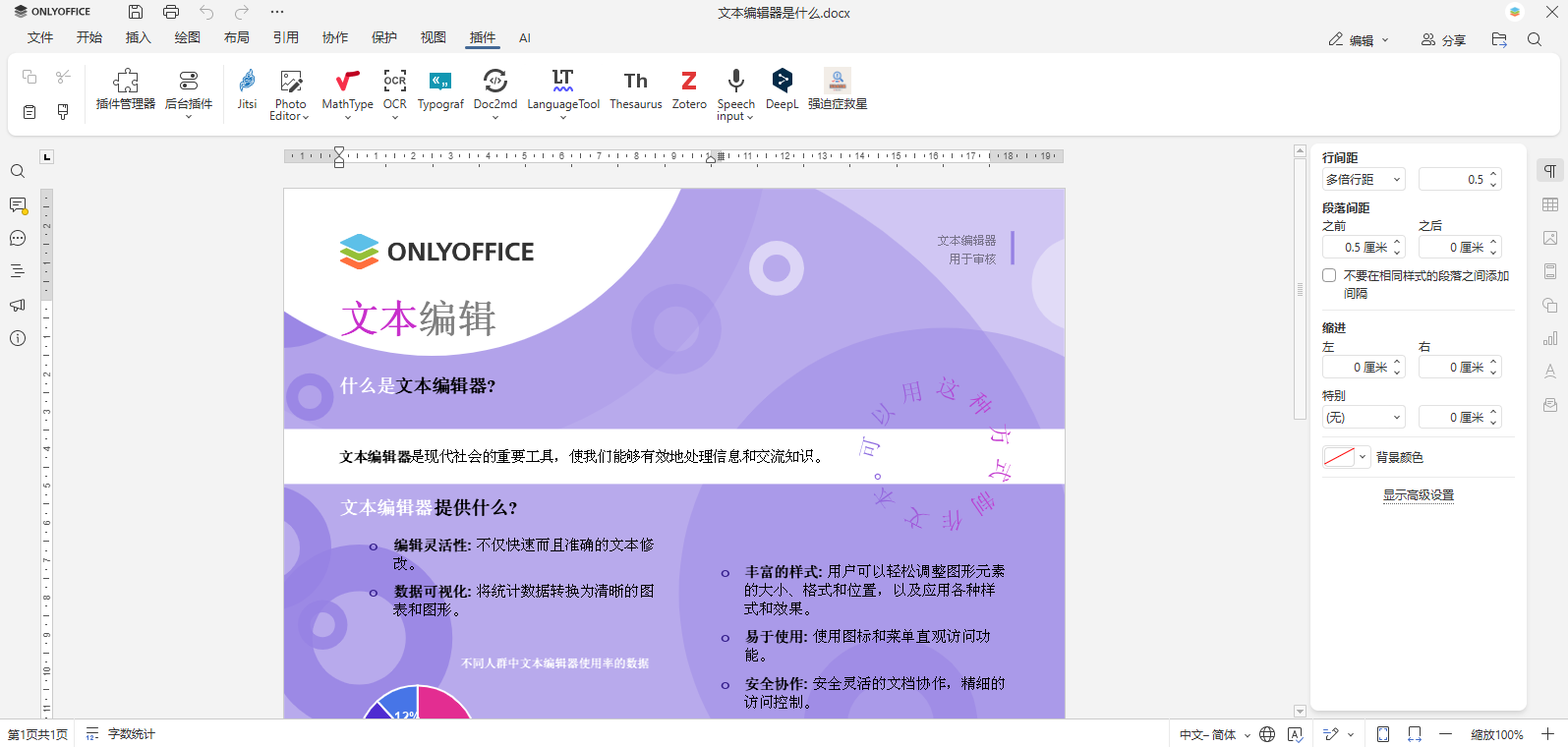The height and width of the screenshot is (747, 1568).
Task: Zoom out with the minus button
Action: pyautogui.click(x=1445, y=734)
